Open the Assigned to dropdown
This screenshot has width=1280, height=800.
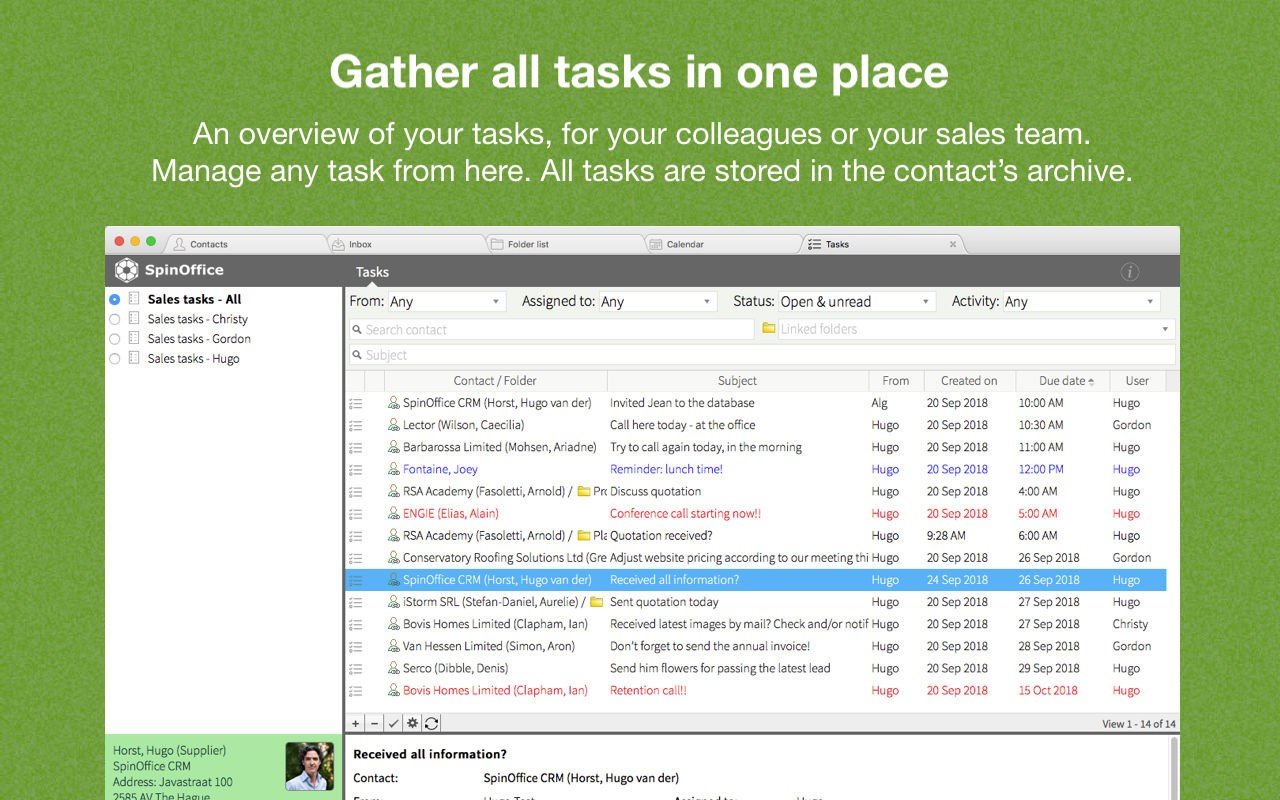pyautogui.click(x=657, y=301)
